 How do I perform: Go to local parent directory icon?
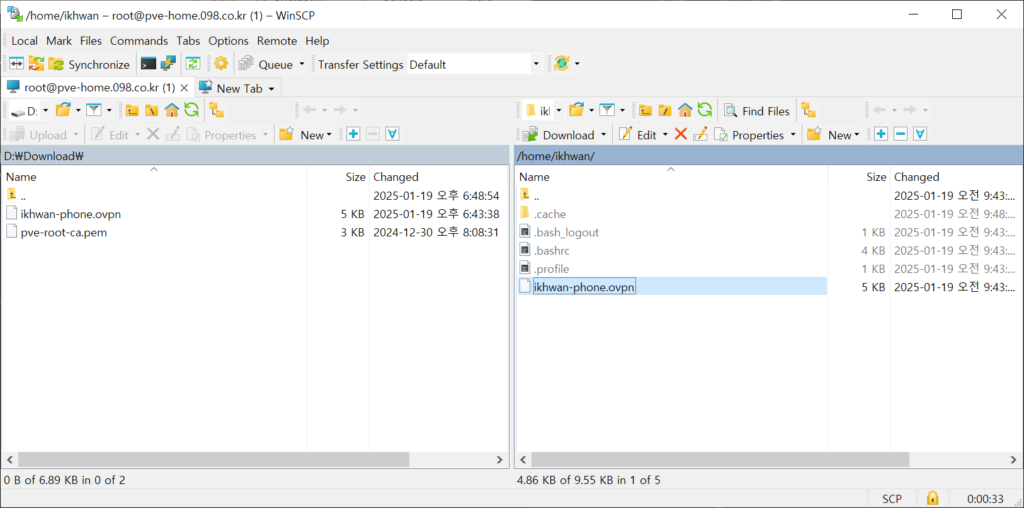pyautogui.click(x=132, y=110)
